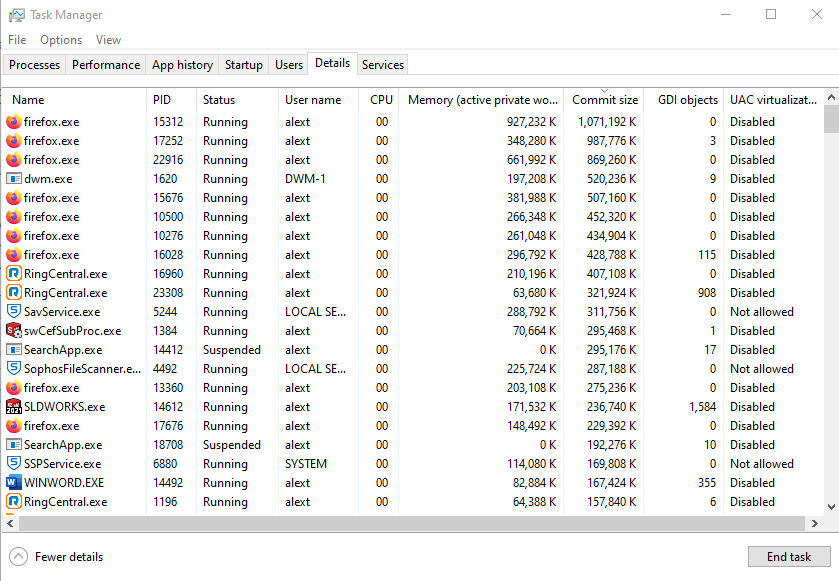Sort by the UAC virtualization column header
839x581 pixels.
[x=774, y=100]
